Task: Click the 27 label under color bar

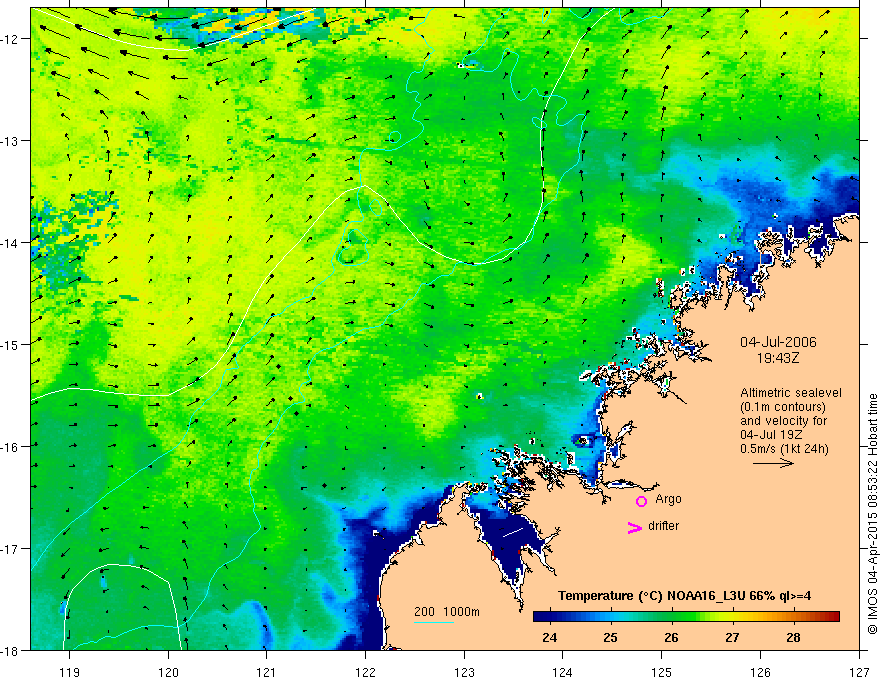Action: pyautogui.click(x=732, y=637)
